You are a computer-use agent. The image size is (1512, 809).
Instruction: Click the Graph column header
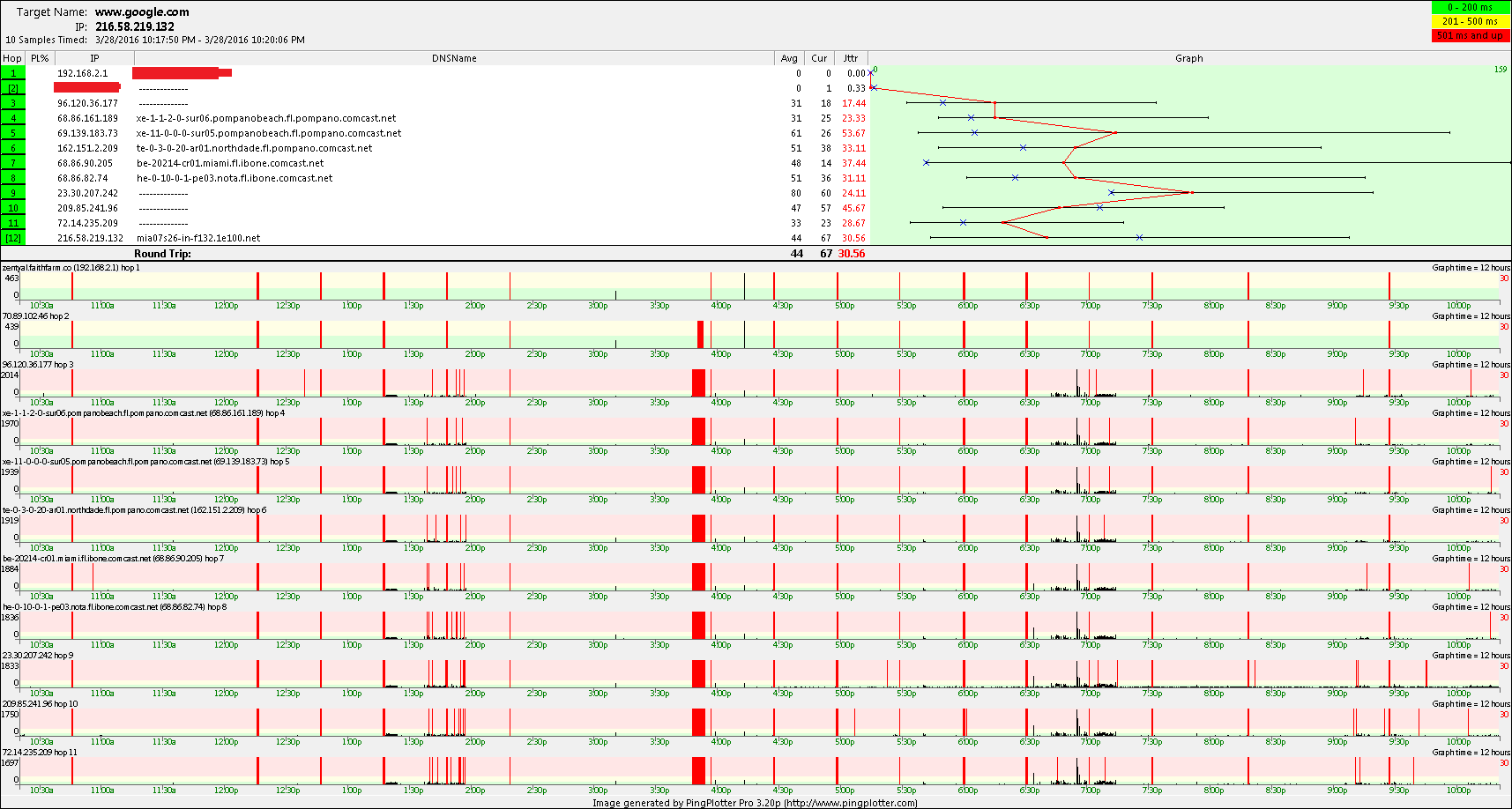click(1188, 58)
